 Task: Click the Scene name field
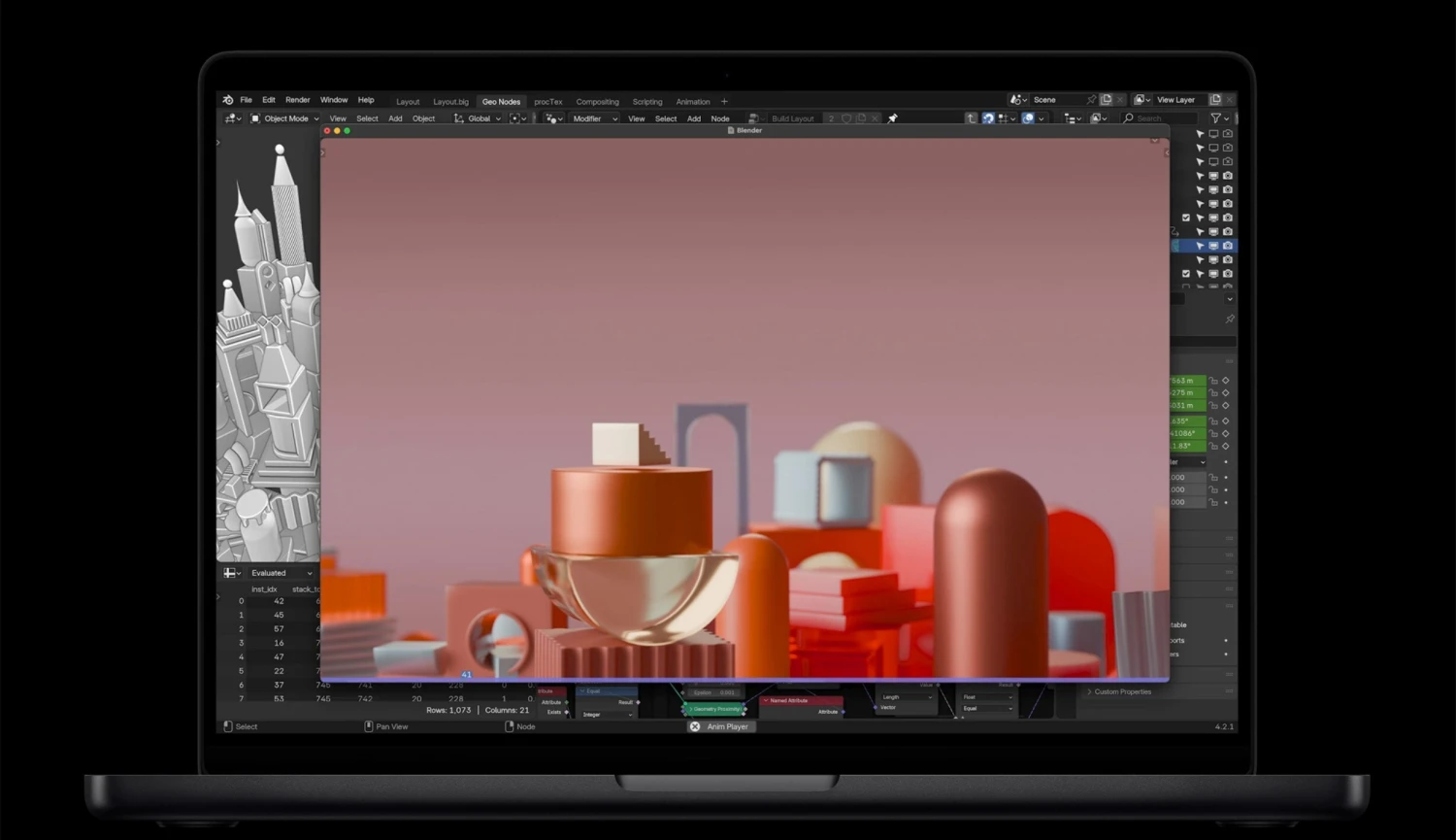[x=1058, y=99]
